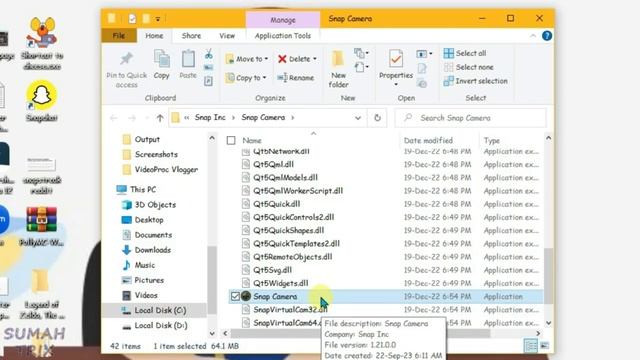Navigate back with the back arrow
This screenshot has height=360, width=640.
pos(113,118)
